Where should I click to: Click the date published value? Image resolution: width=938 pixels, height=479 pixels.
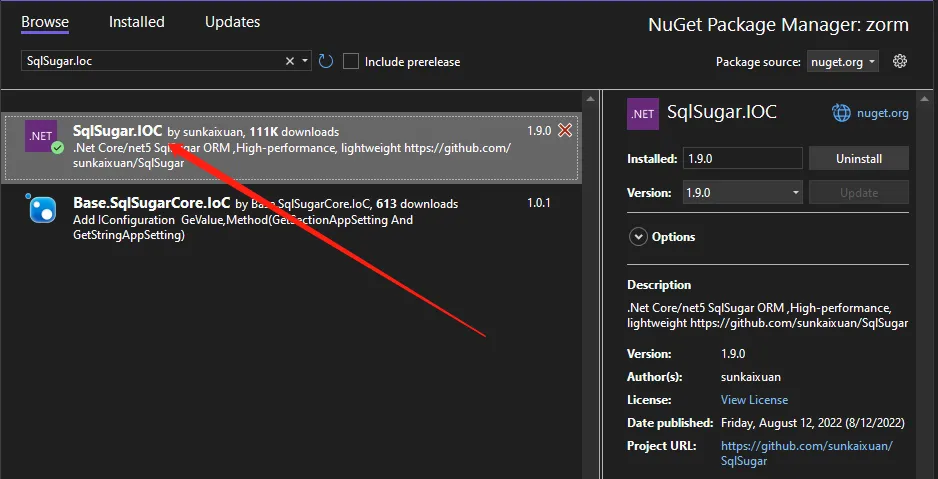click(x=812, y=423)
